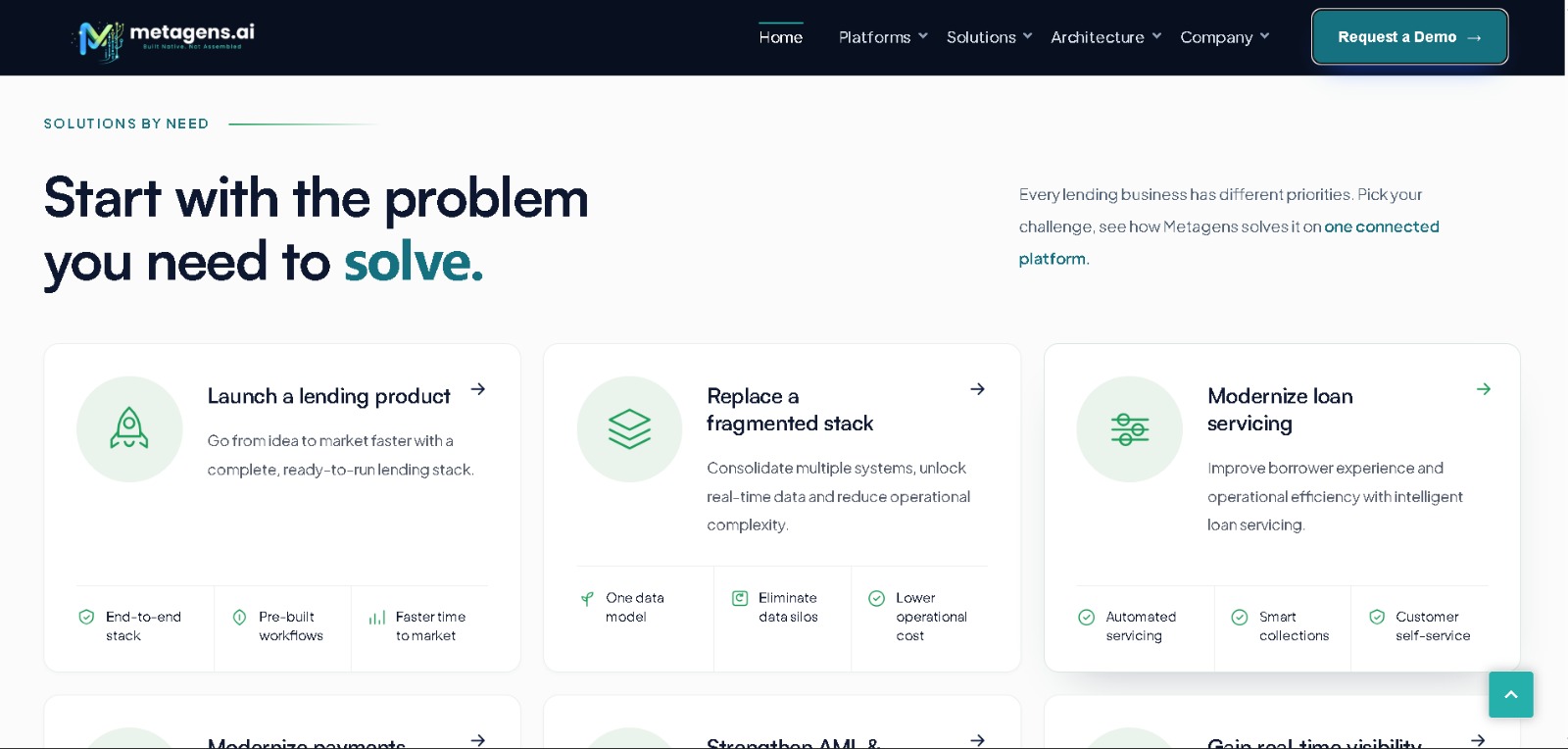Image resolution: width=1568 pixels, height=749 pixels.
Task: Click the stacked layers icon
Action: [629, 428]
